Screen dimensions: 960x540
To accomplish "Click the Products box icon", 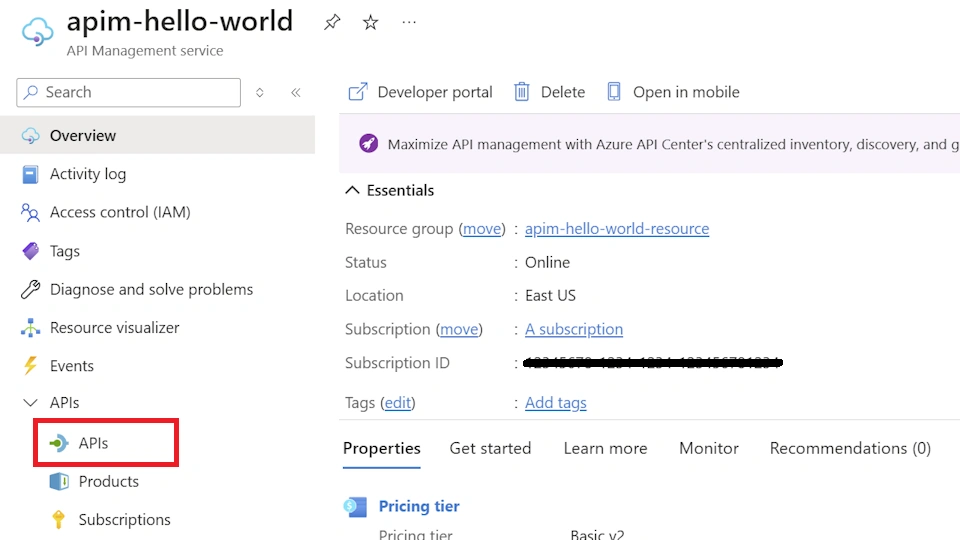I will pos(59,482).
